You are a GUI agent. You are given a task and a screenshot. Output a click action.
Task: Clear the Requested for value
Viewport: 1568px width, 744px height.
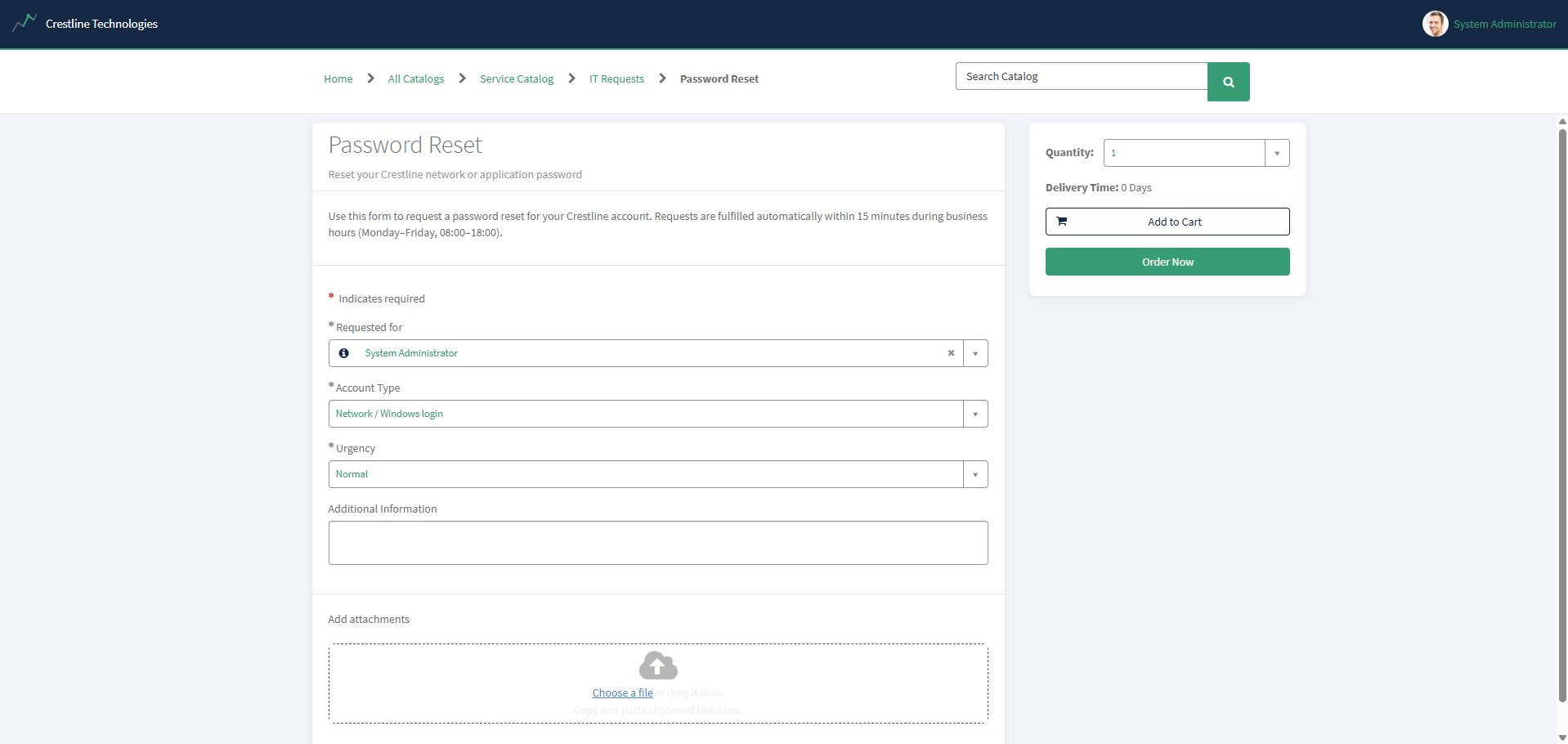pyautogui.click(x=951, y=353)
